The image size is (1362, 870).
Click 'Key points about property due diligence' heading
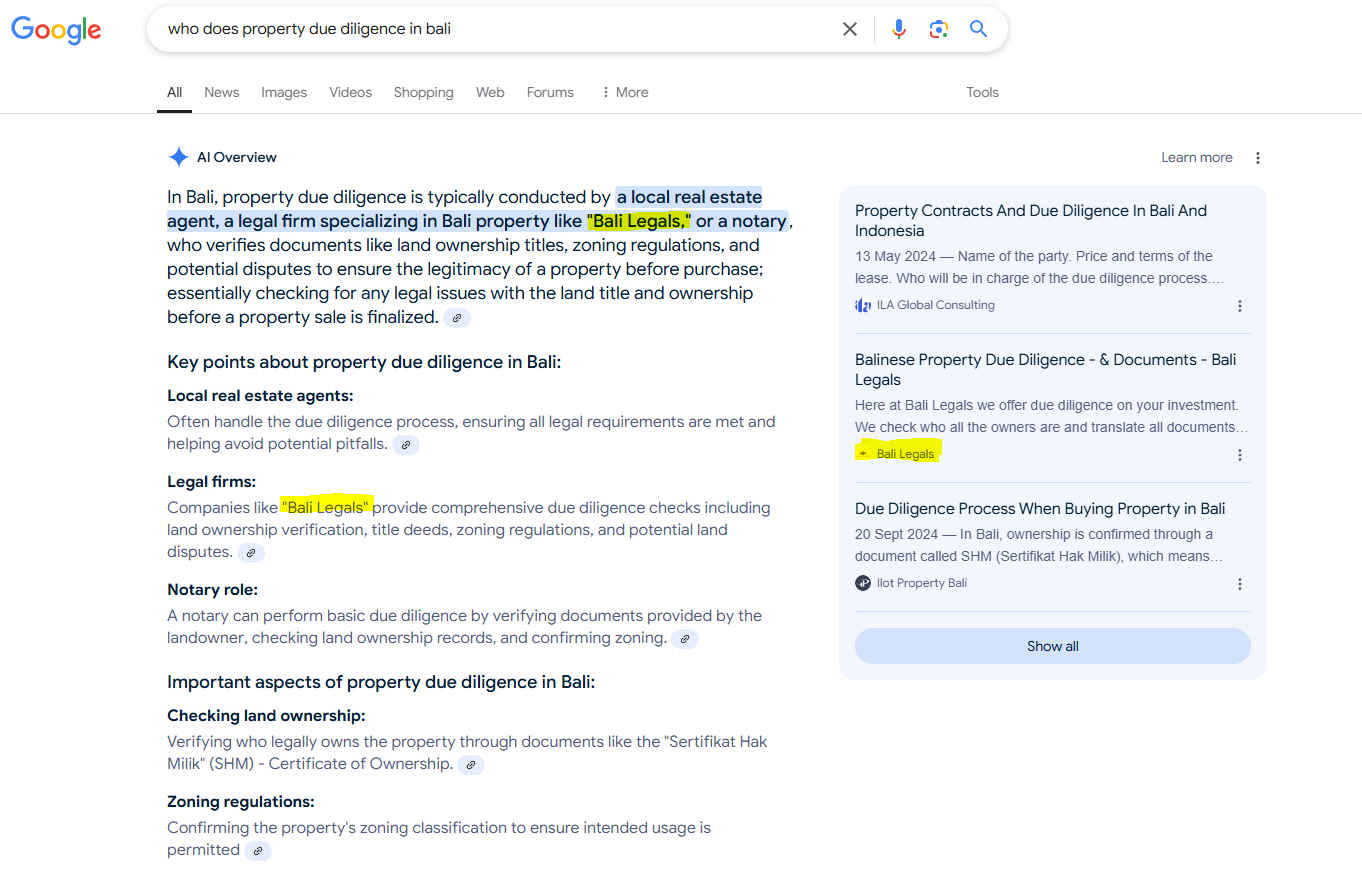364,362
